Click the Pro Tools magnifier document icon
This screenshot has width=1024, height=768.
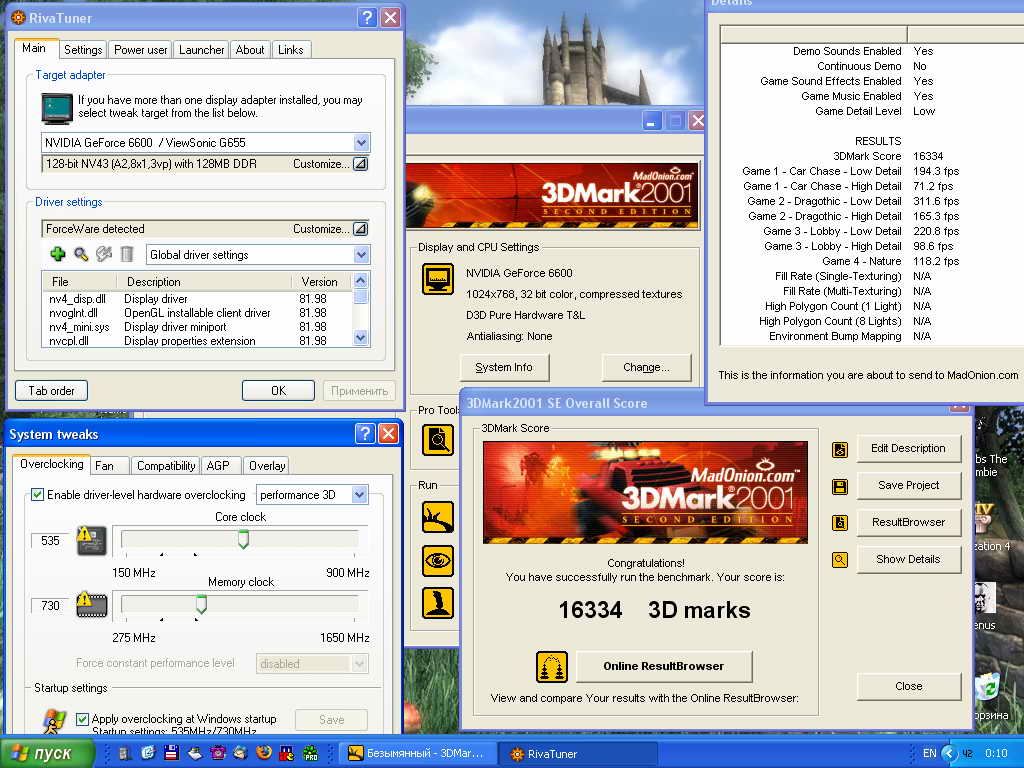coord(438,440)
